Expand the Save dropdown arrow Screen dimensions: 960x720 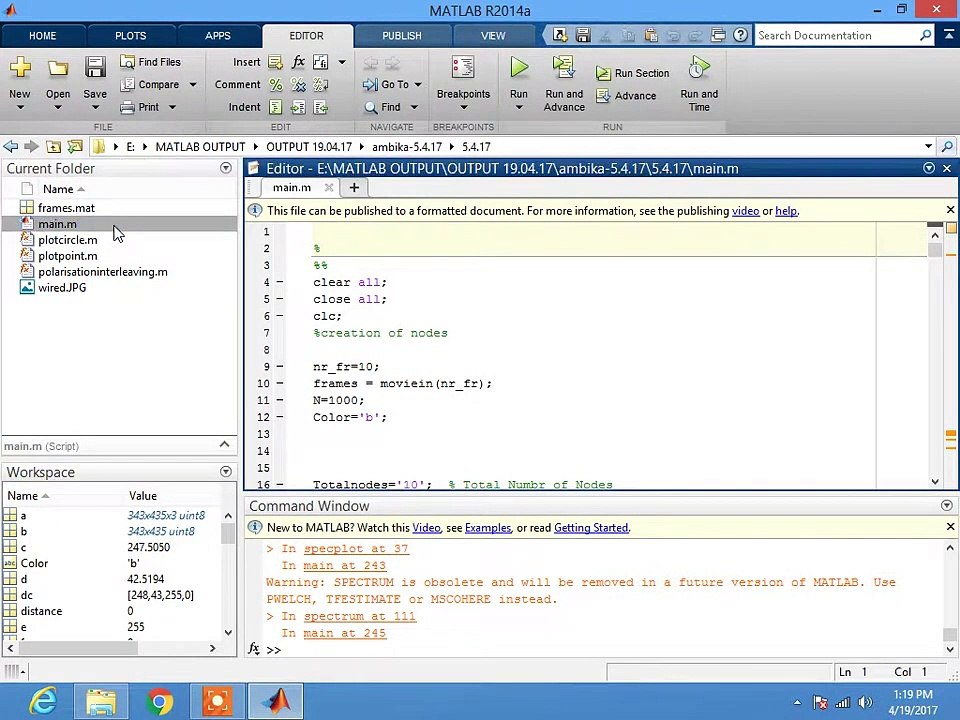pos(95,108)
